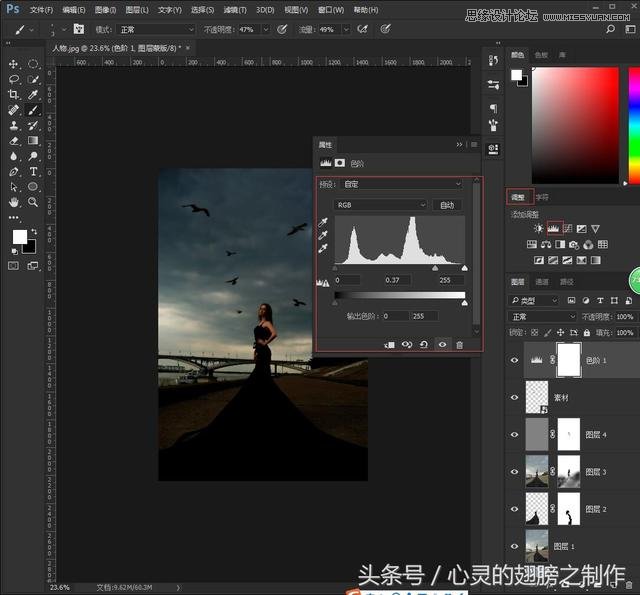Viewport: 640px width, 595px height.
Task: Choose the Zoom tool in toolbar
Action: [x=33, y=202]
